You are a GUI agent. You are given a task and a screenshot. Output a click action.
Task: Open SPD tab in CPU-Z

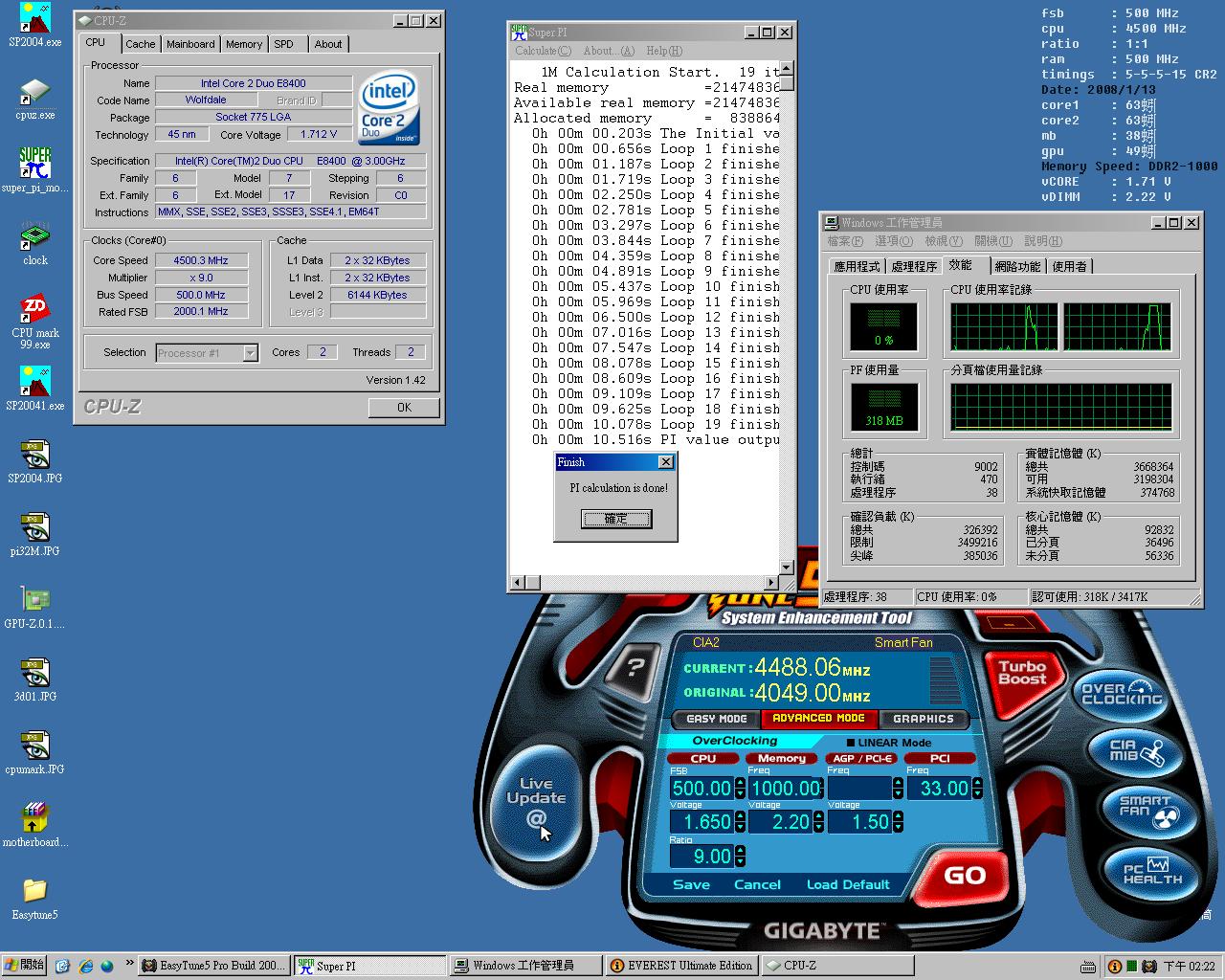284,44
